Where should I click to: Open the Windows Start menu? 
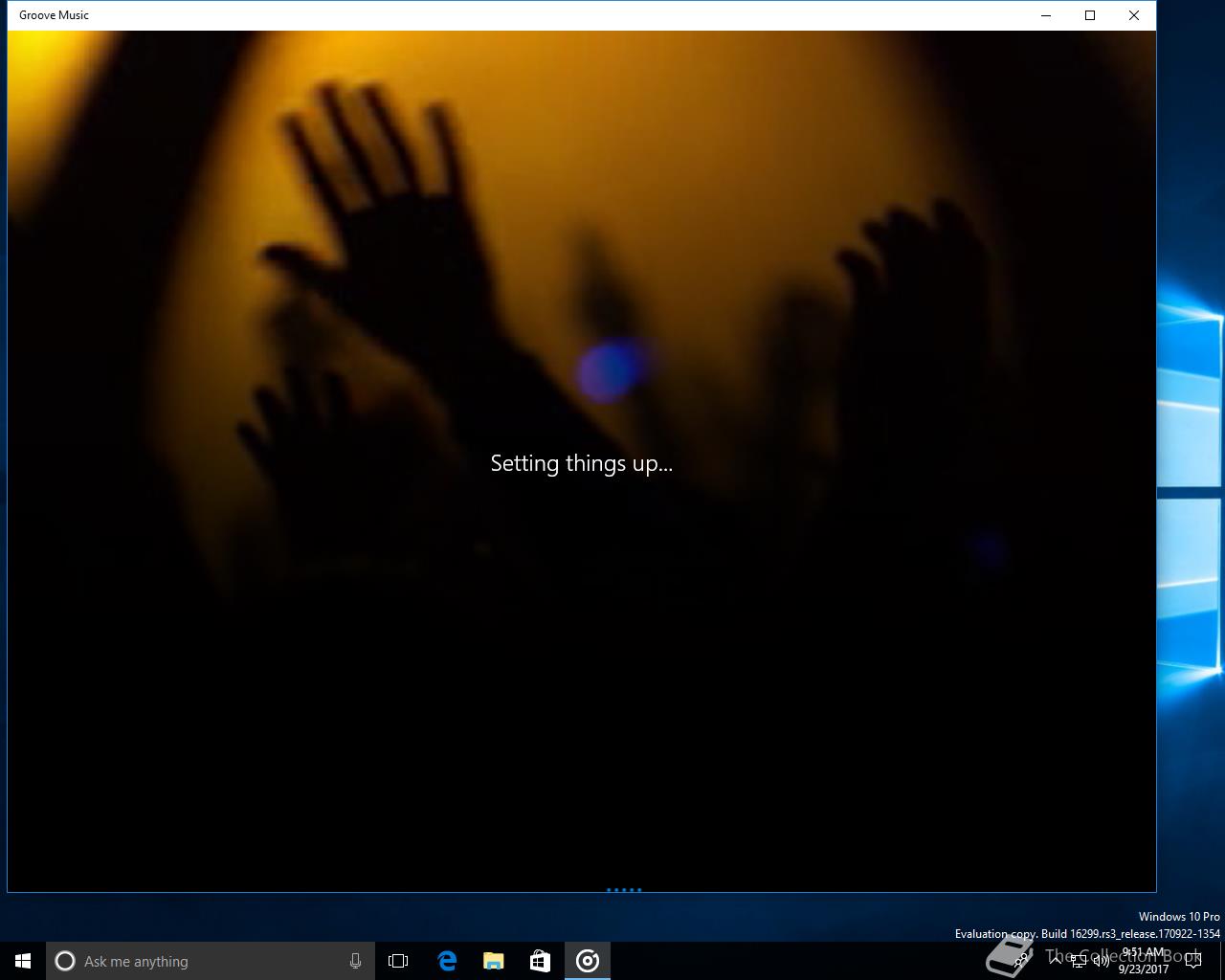click(x=23, y=961)
